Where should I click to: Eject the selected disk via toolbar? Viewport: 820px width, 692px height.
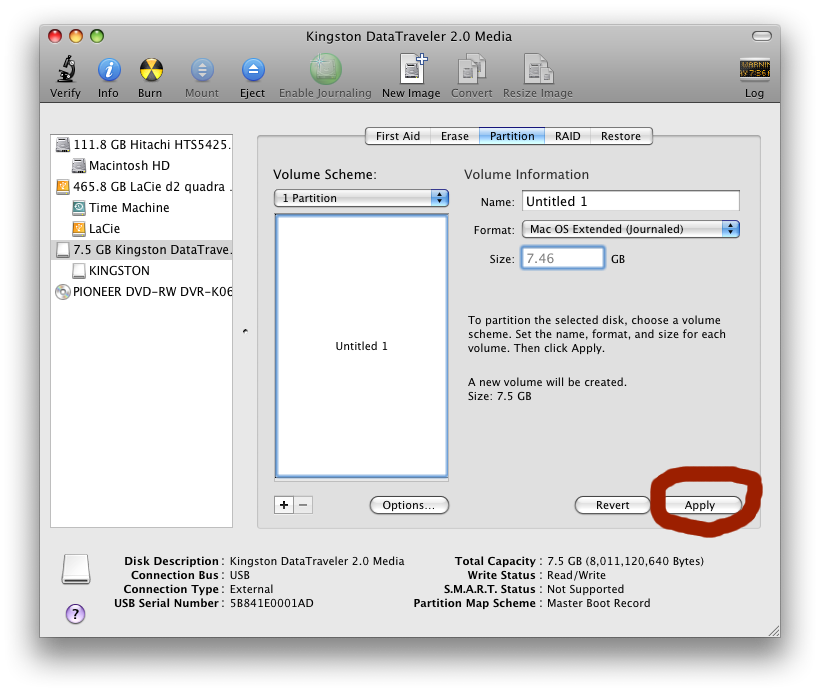[253, 70]
